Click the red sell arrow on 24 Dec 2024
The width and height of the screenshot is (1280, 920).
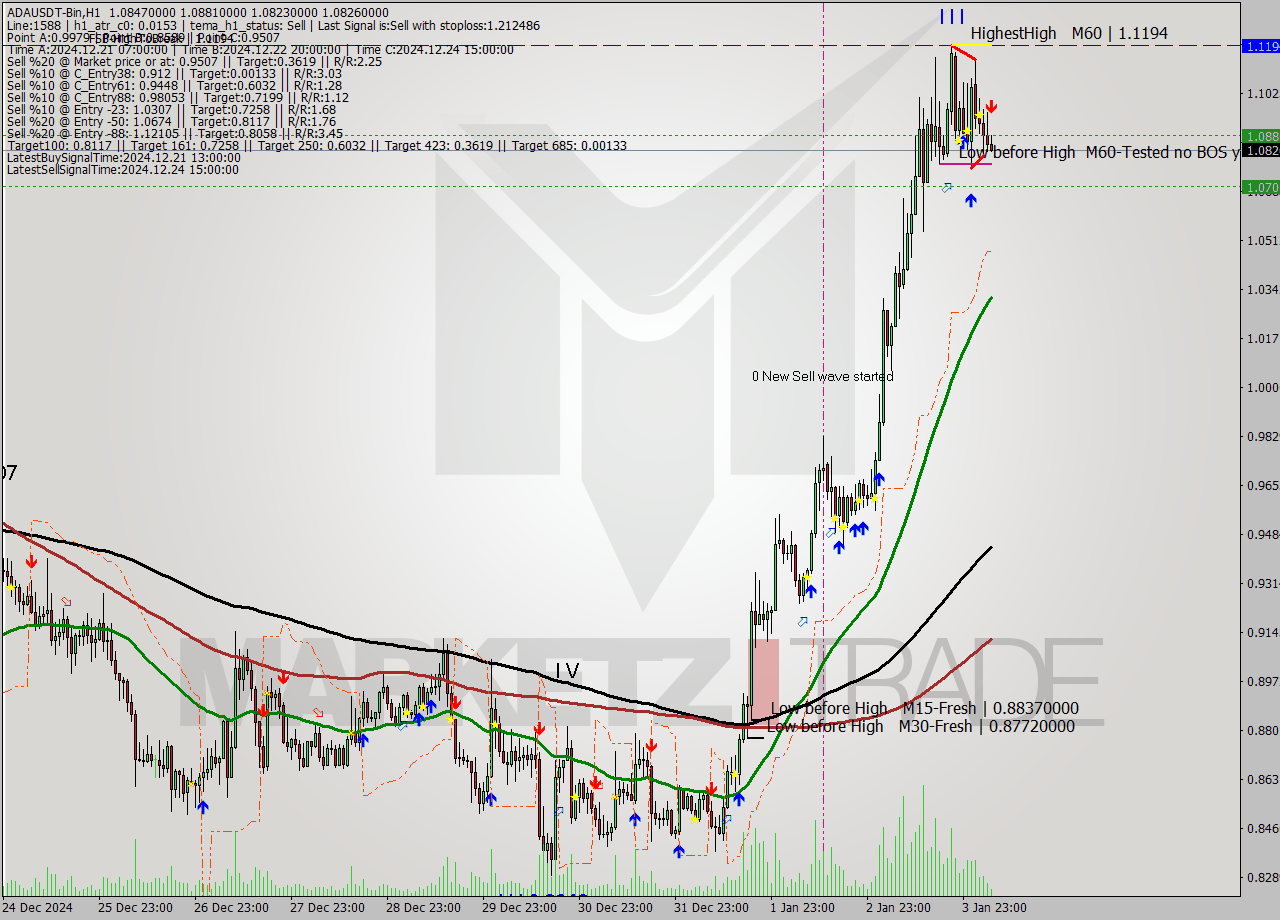coord(31,562)
